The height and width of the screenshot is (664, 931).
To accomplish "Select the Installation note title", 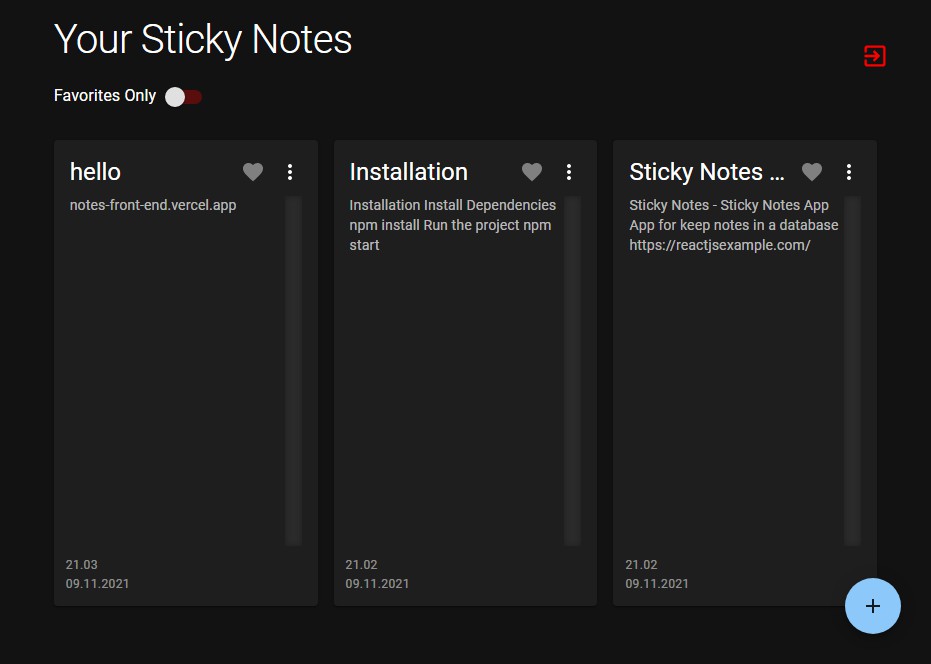I will pyautogui.click(x=408, y=172).
